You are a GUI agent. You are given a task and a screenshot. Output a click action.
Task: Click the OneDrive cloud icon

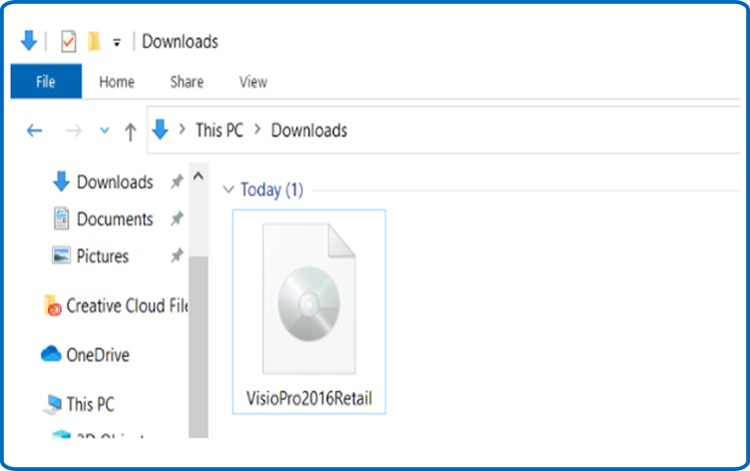pos(51,354)
